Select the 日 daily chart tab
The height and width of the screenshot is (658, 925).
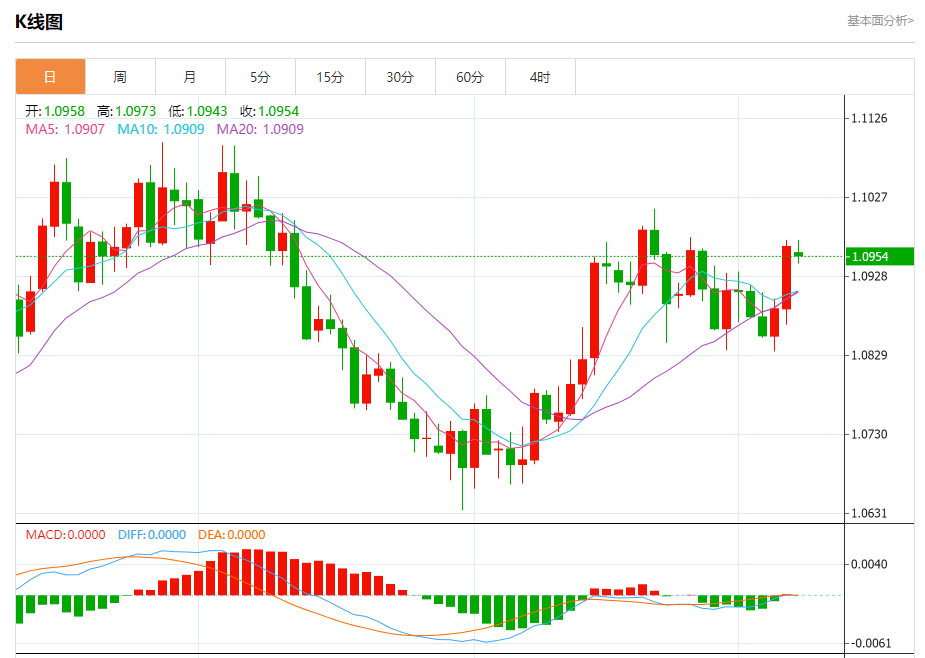[50, 77]
